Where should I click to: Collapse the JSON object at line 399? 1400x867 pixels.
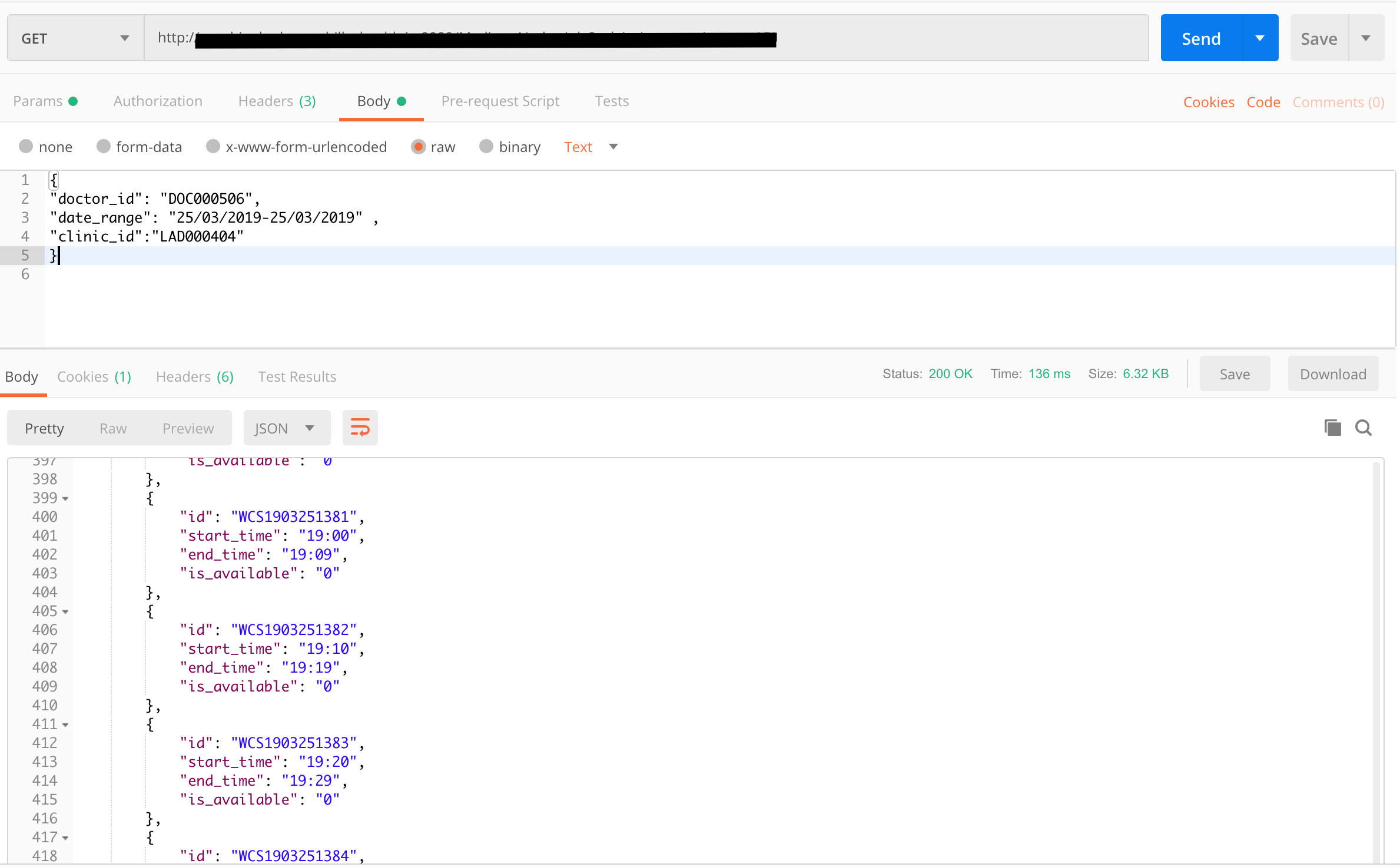(65, 498)
